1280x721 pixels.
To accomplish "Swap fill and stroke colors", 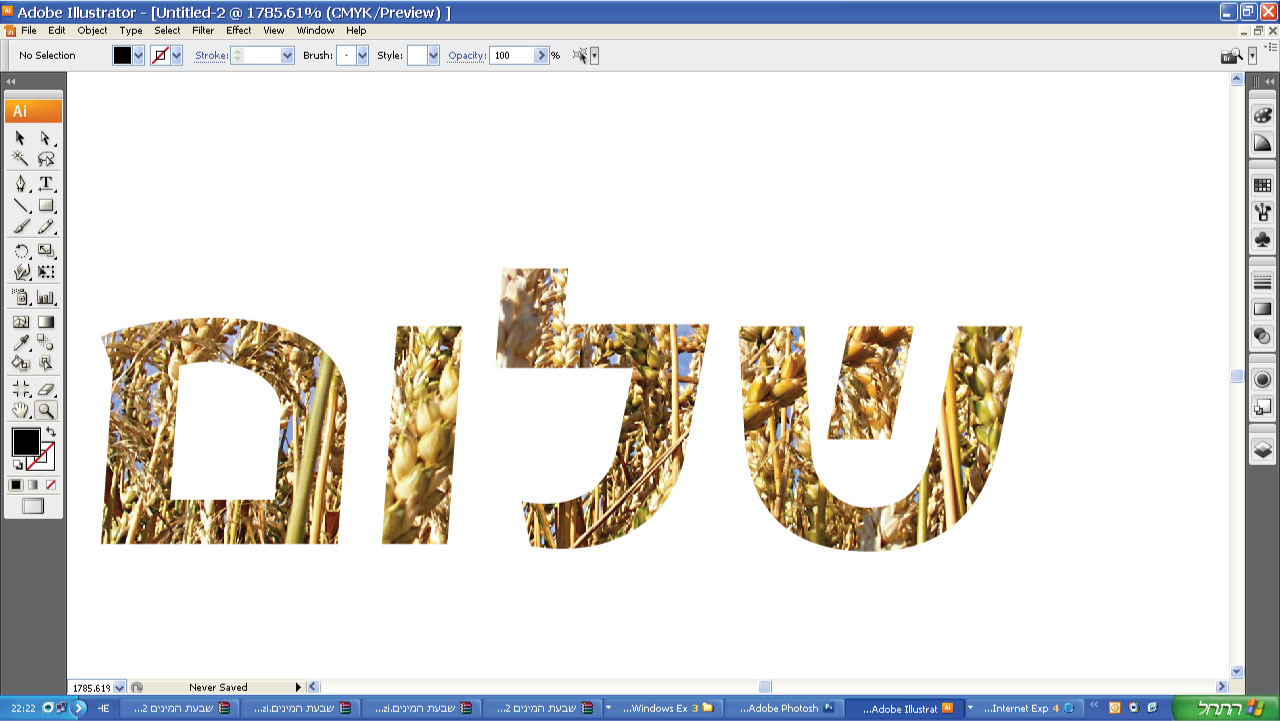I will [x=51, y=432].
